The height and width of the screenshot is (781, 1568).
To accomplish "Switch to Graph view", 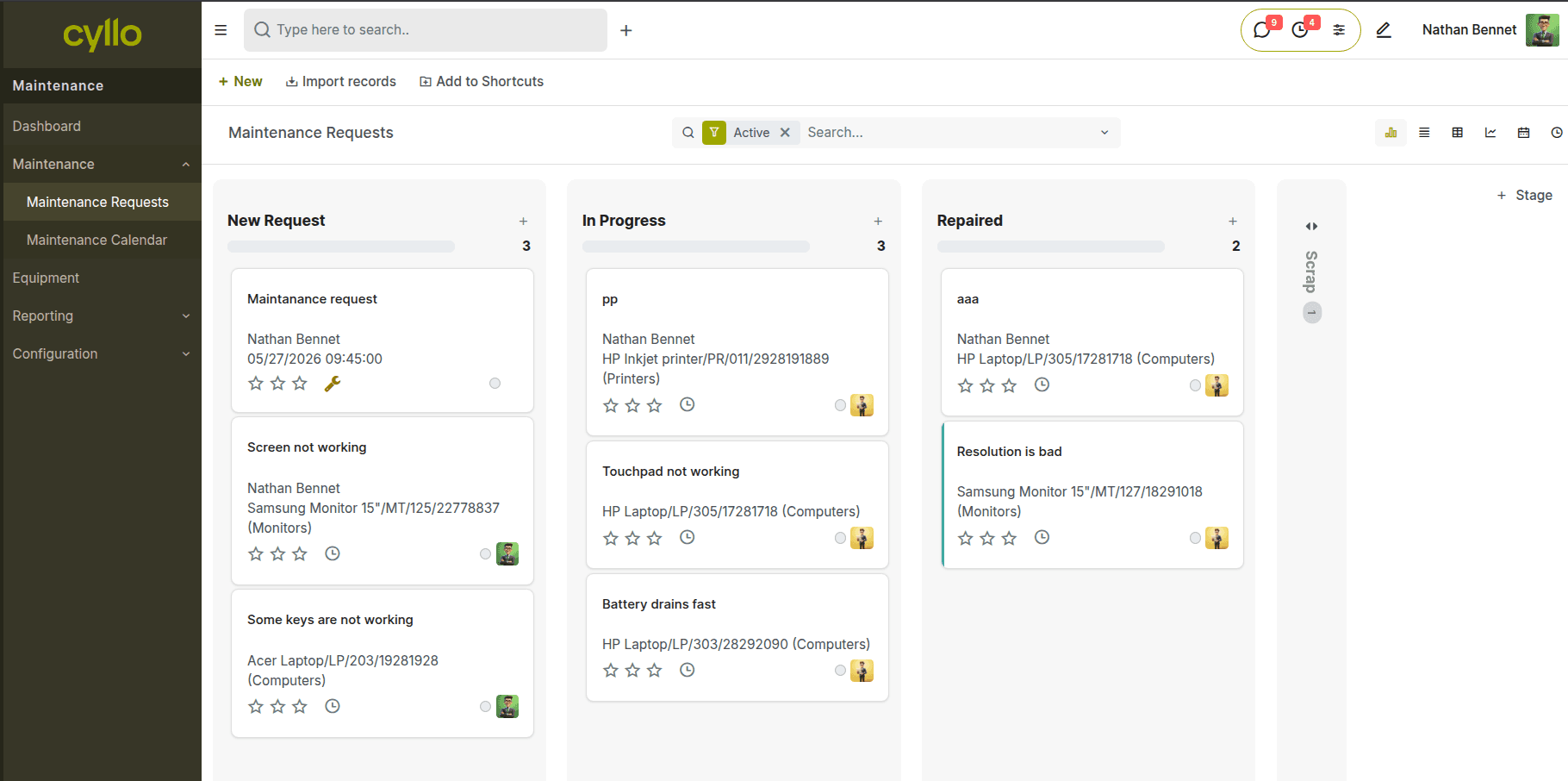I will 1490,133.
